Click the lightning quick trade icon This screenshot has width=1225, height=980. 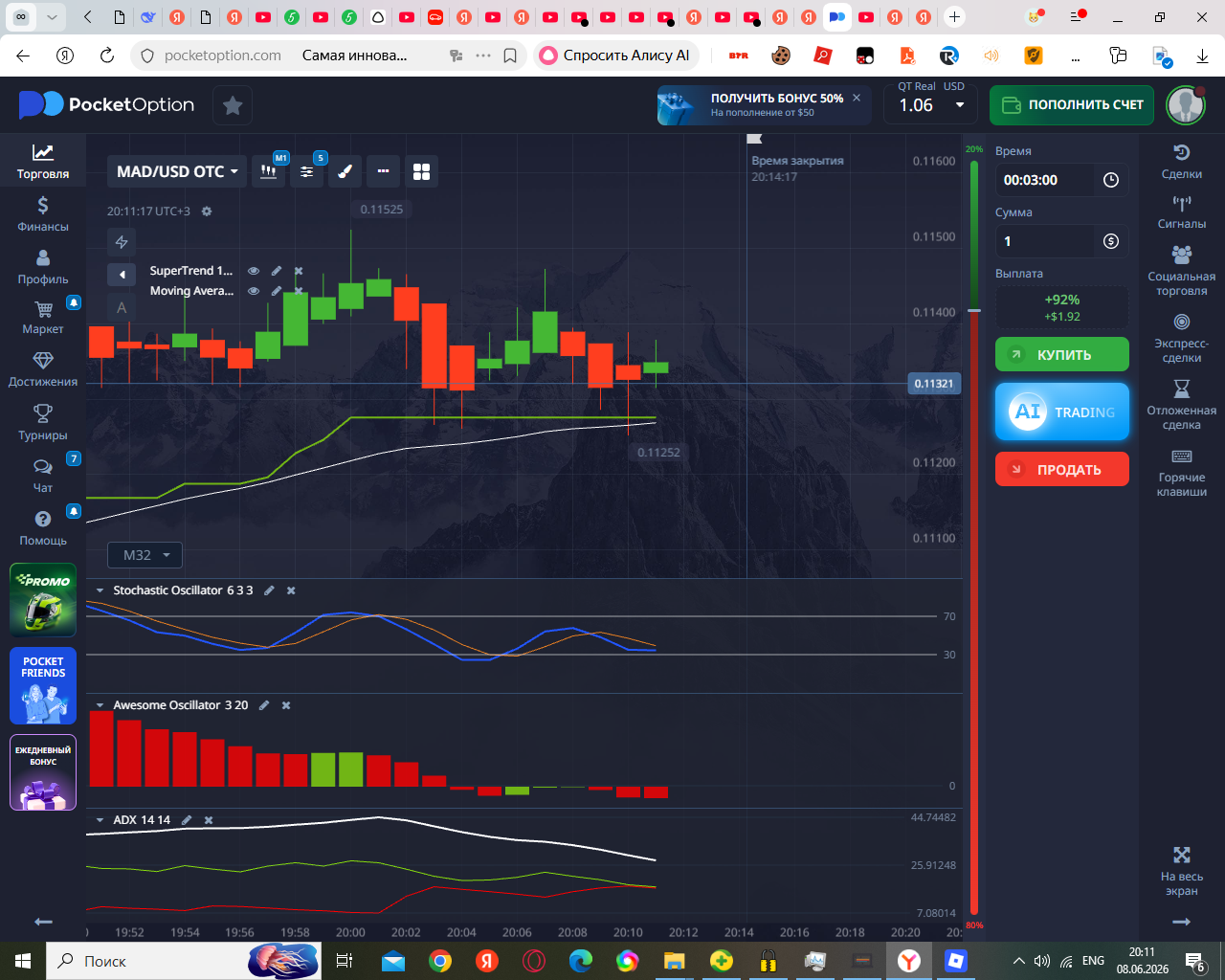(122, 242)
